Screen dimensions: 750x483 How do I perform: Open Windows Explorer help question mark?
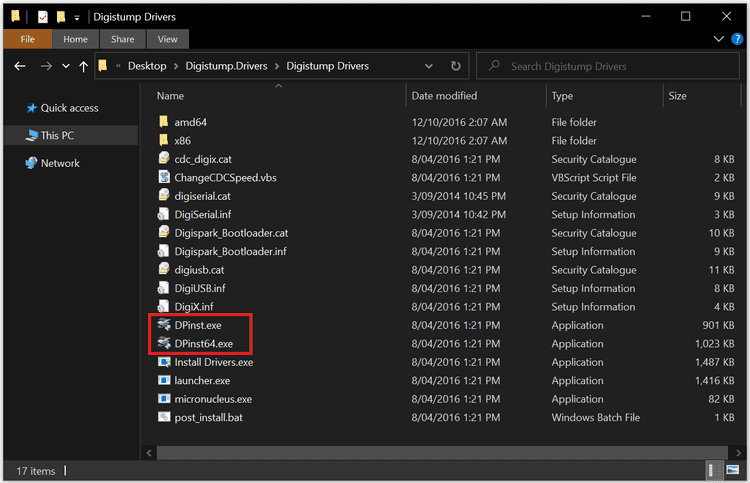(x=737, y=39)
